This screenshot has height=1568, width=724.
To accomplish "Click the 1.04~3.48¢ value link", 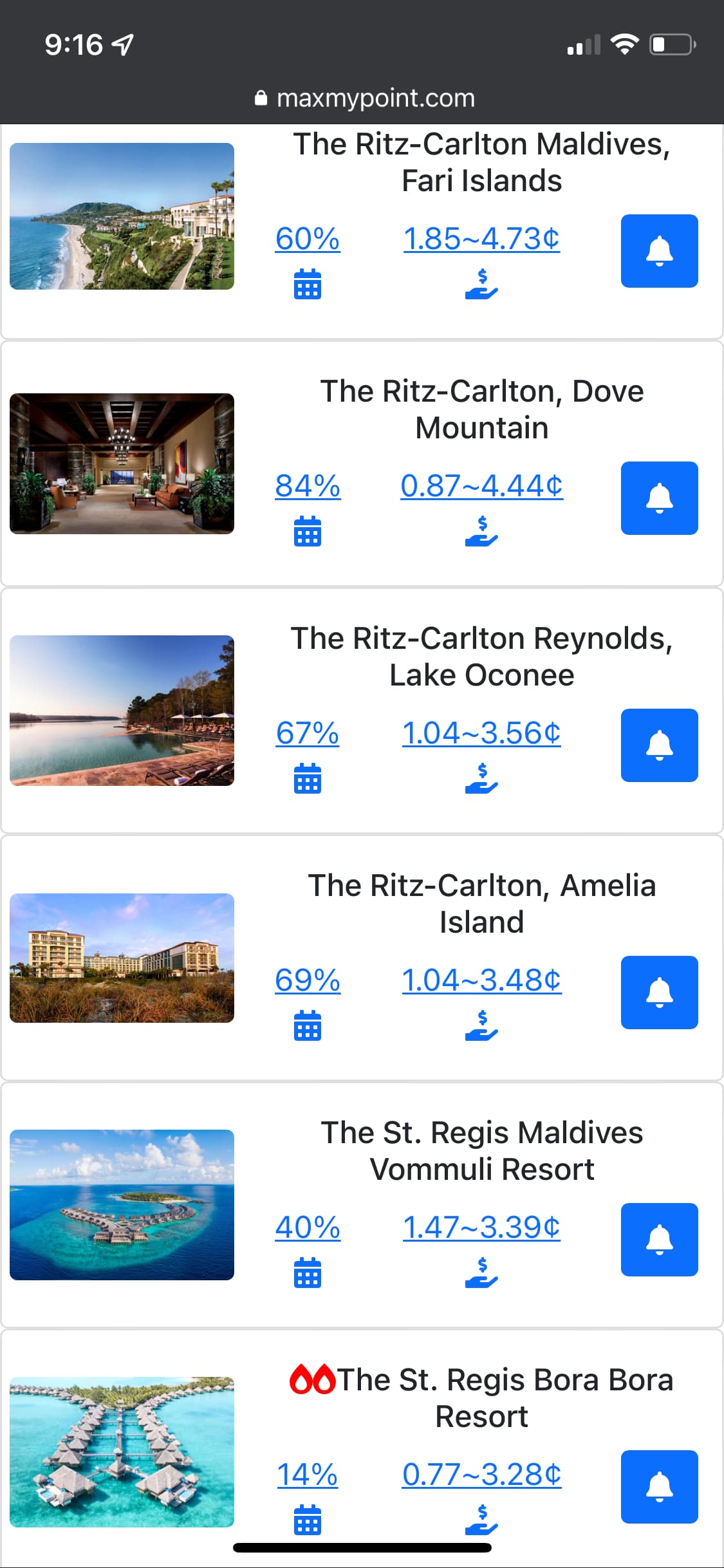I will click(x=481, y=980).
